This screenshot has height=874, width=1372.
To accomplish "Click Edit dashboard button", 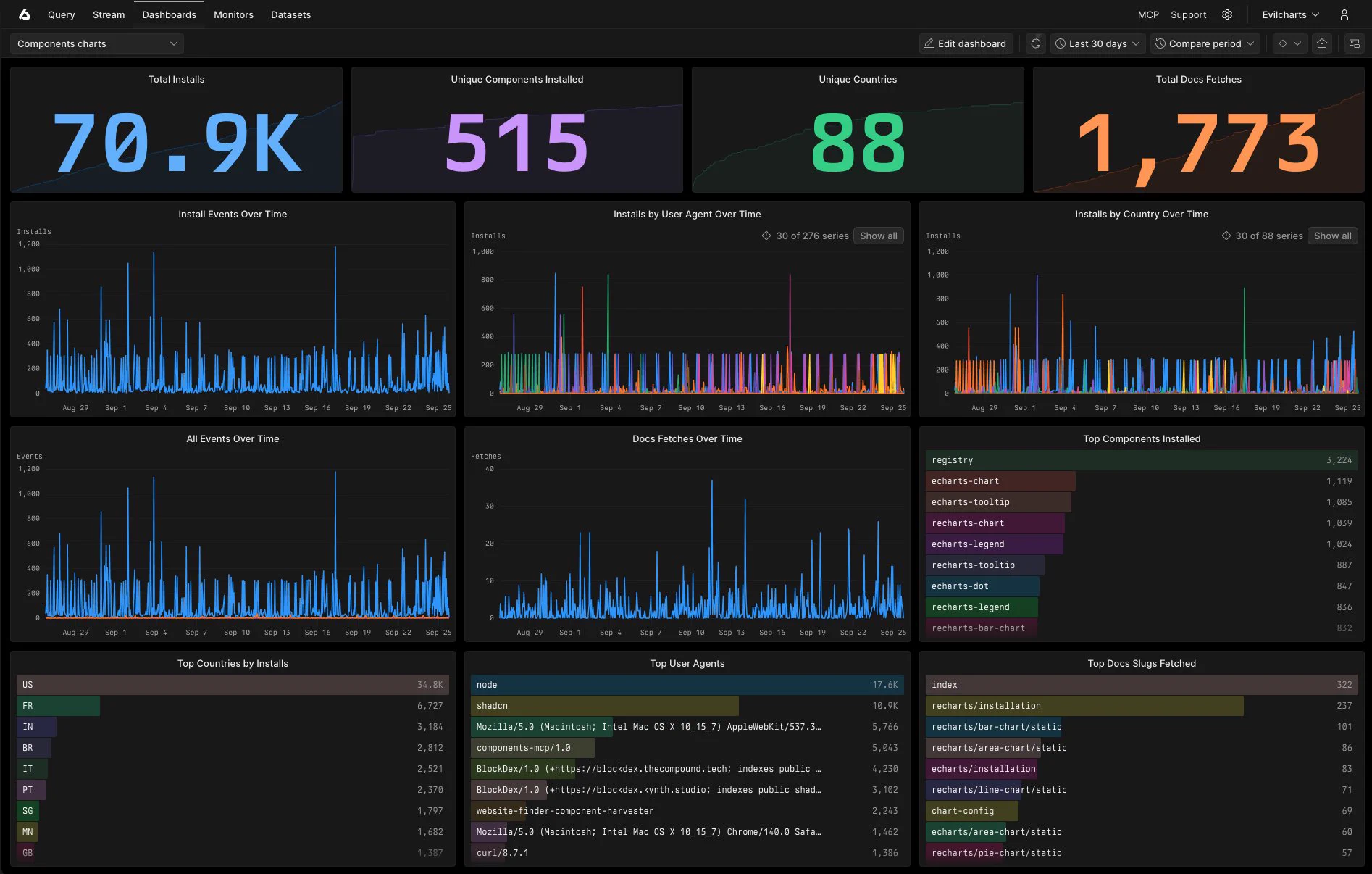I will (966, 43).
